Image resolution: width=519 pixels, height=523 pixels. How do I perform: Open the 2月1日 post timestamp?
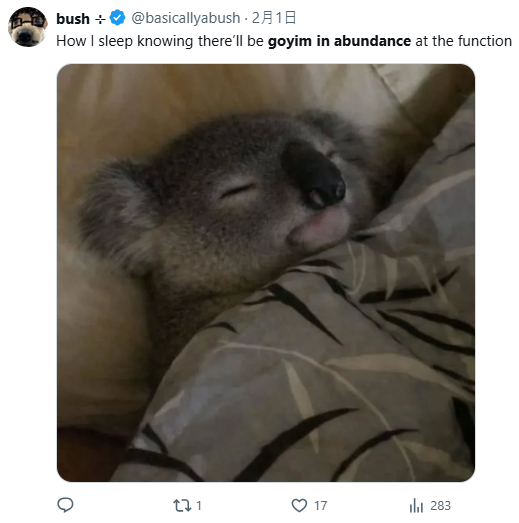[274, 18]
